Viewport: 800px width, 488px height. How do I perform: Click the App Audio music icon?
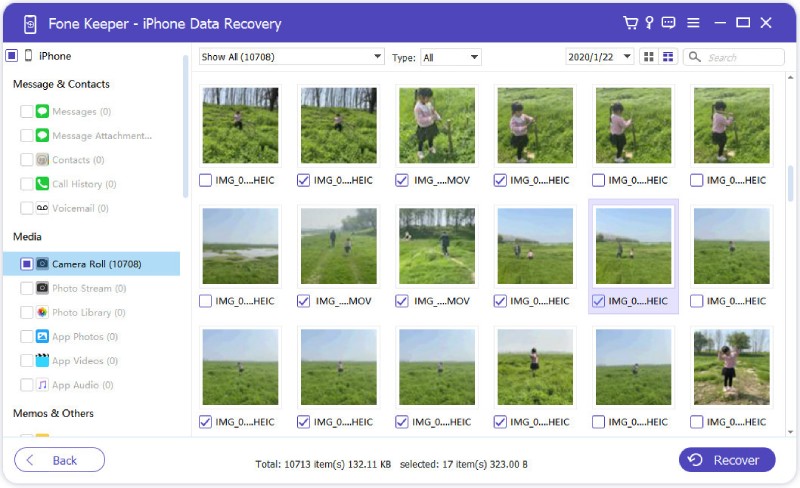point(42,384)
